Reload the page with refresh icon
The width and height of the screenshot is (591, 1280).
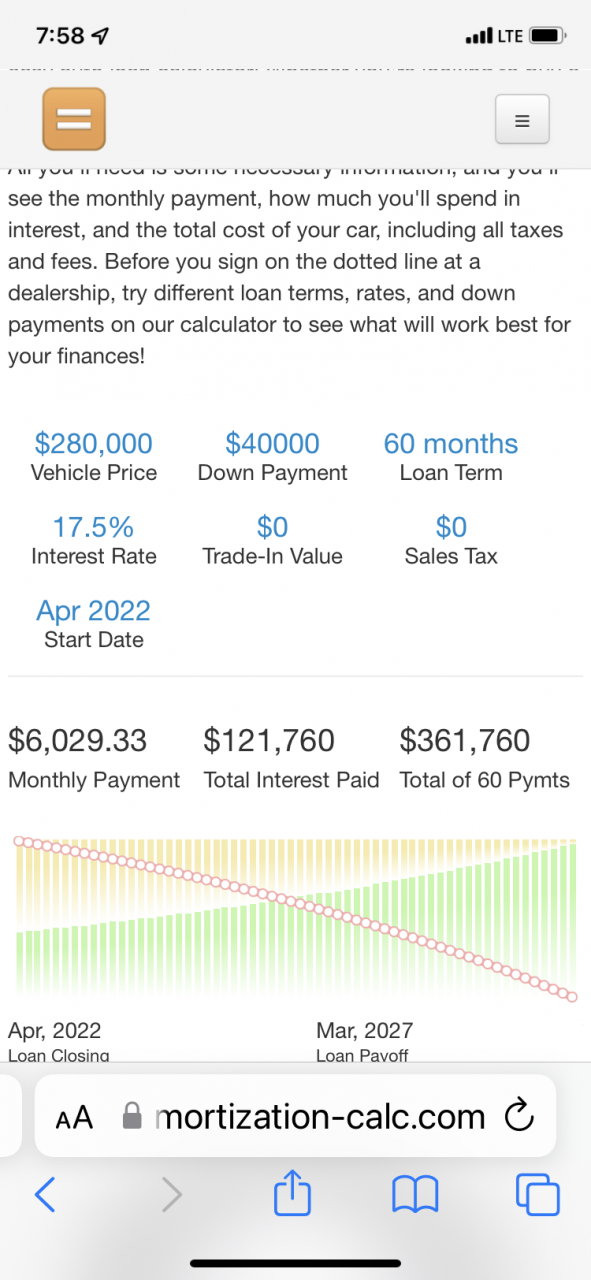click(519, 1116)
